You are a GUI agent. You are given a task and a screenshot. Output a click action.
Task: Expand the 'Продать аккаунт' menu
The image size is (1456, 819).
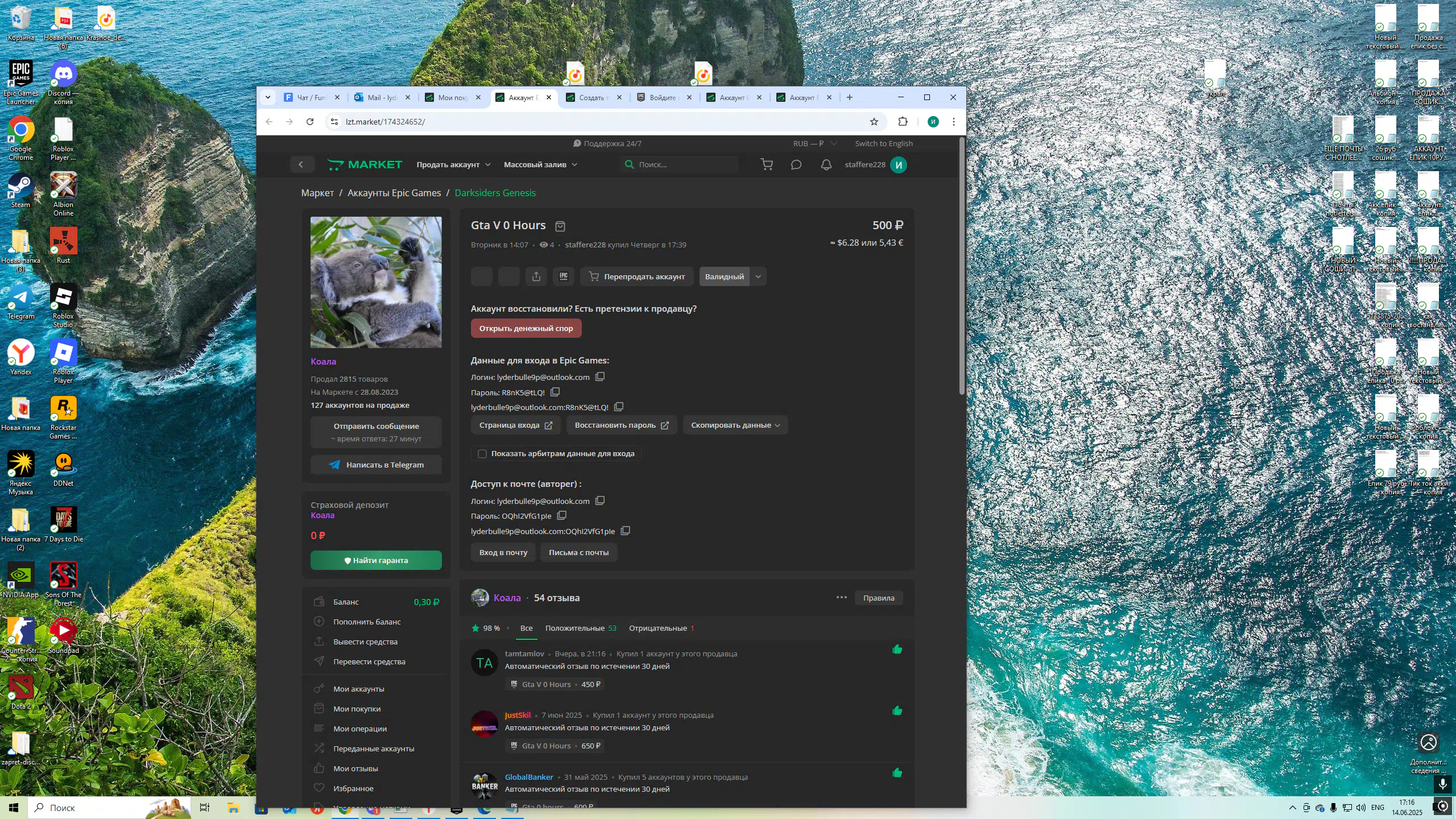[453, 165]
